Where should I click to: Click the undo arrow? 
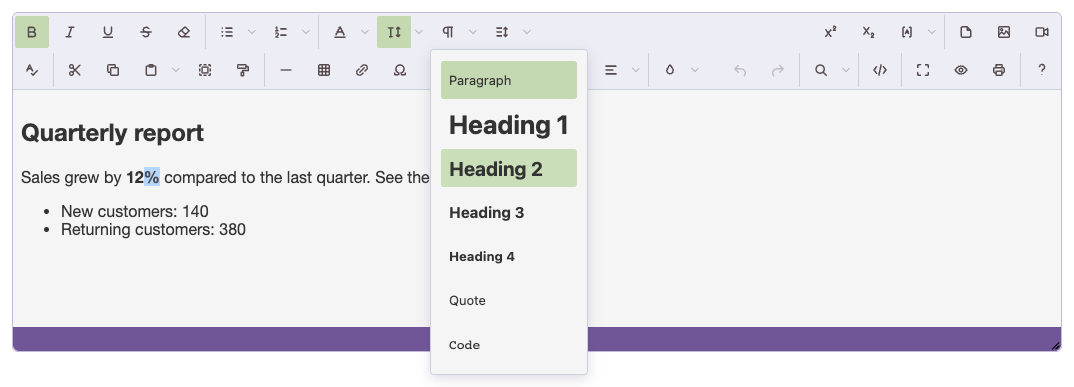coord(739,70)
